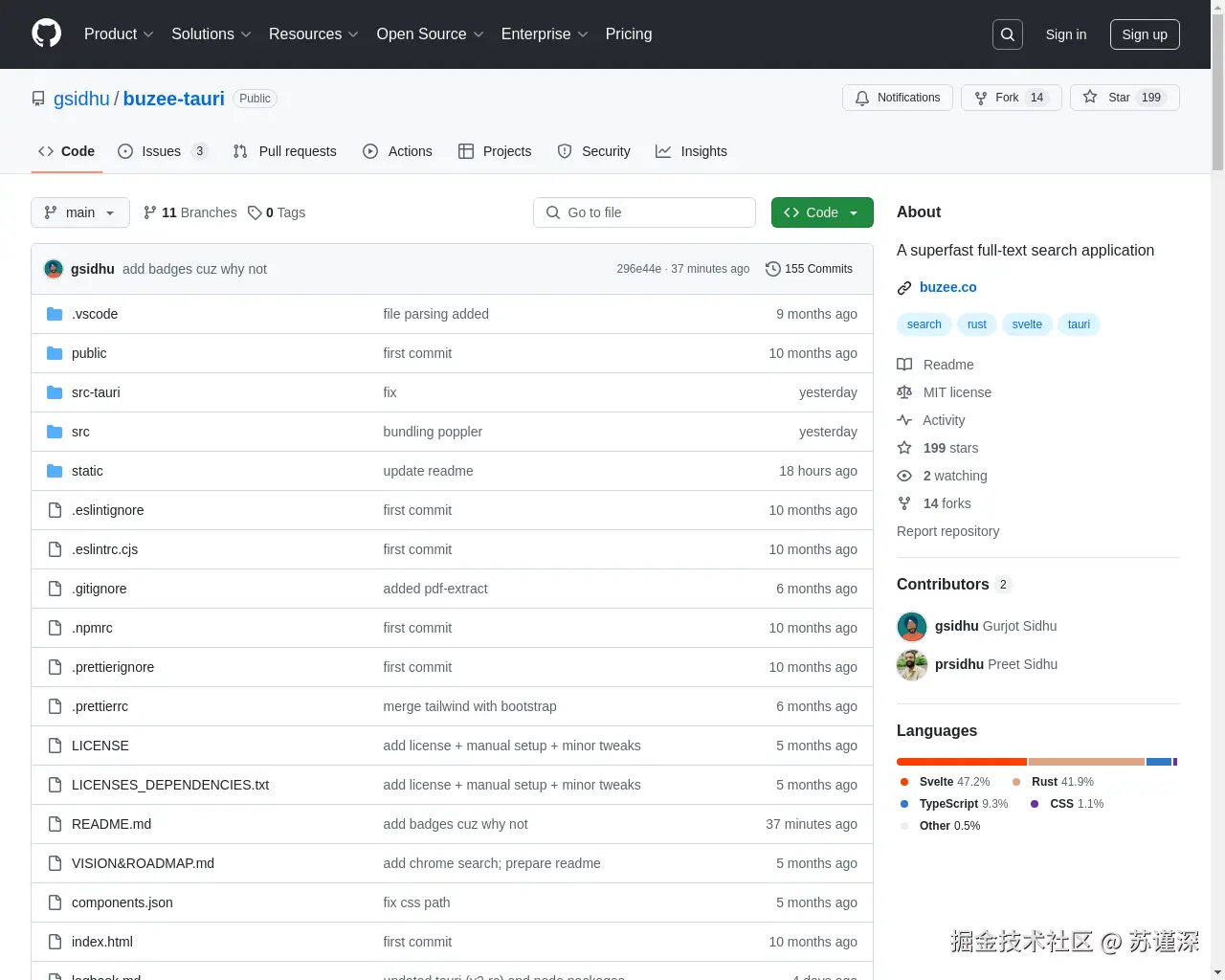Click the pulse icon beside Activity
The width and height of the screenshot is (1225, 980).
tap(904, 420)
